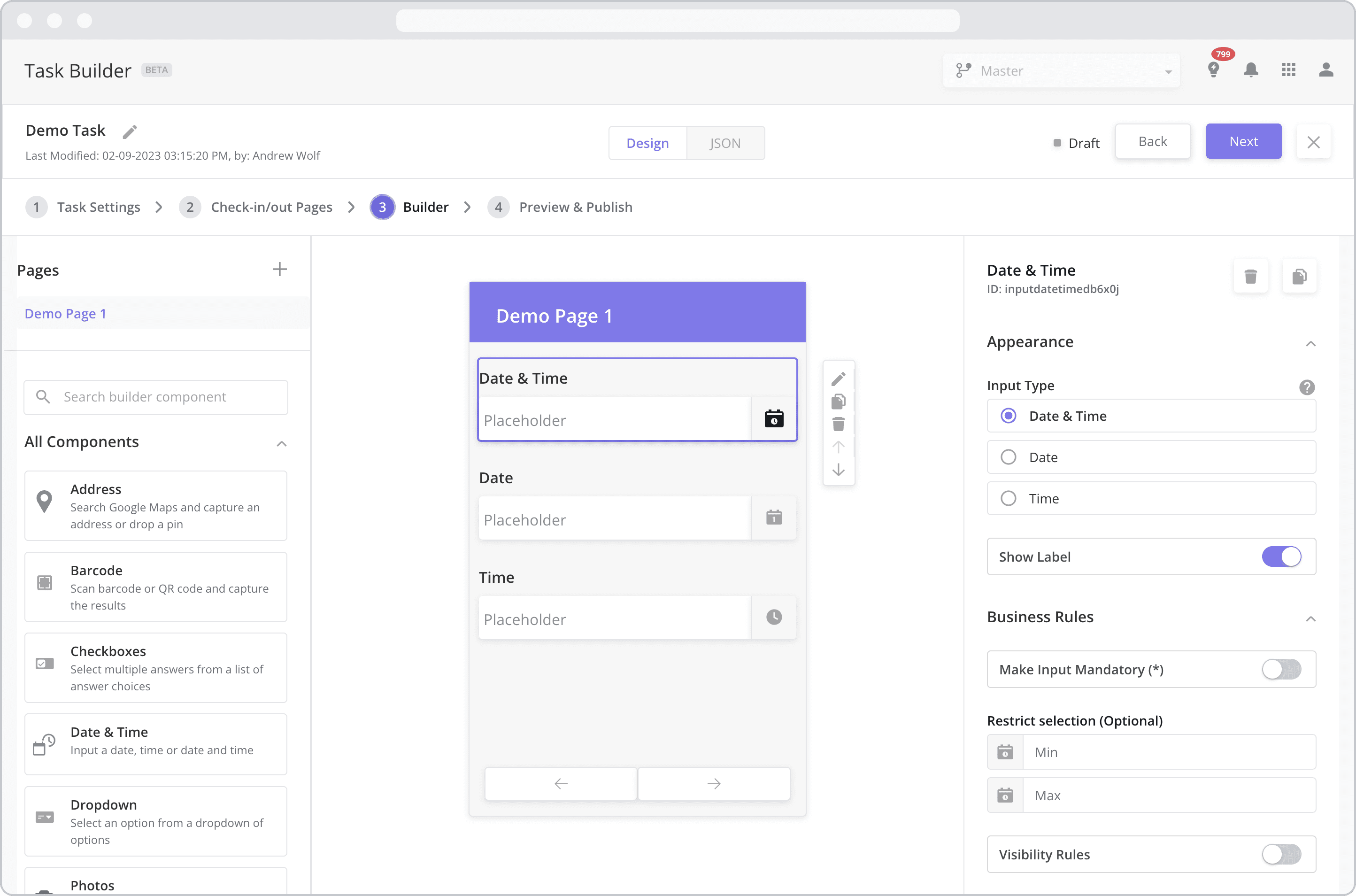Switch to the Design tab

pos(648,143)
